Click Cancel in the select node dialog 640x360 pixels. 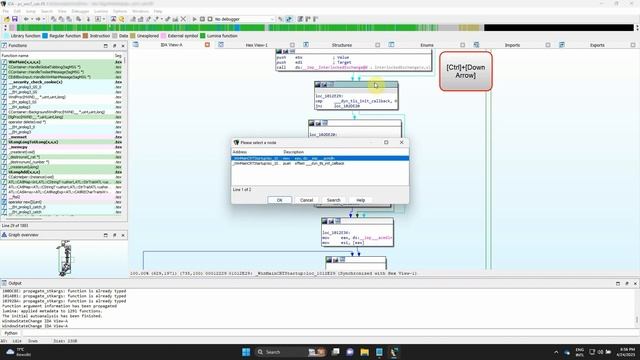[x=307, y=200]
